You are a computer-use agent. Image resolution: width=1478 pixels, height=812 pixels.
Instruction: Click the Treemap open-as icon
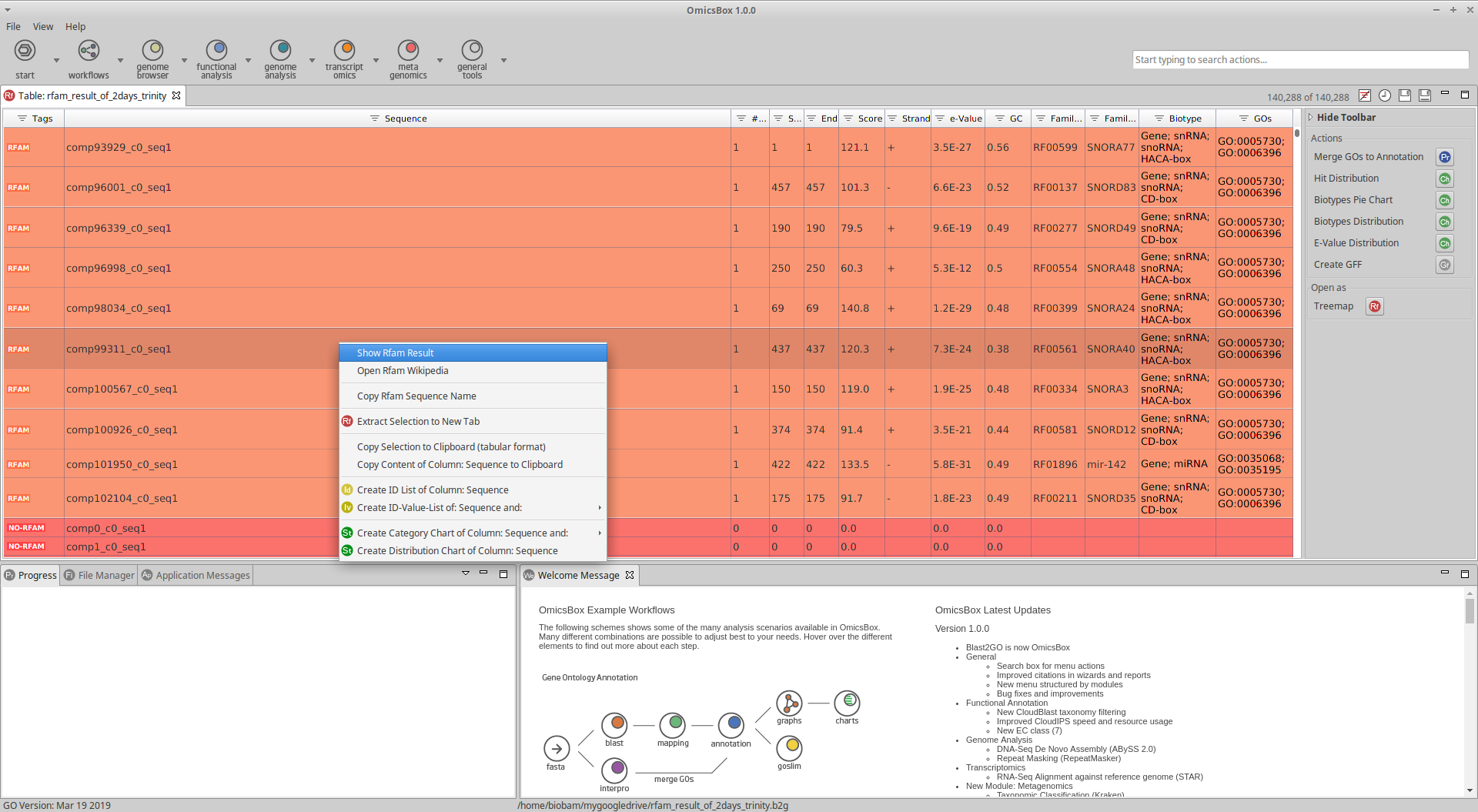click(1374, 306)
